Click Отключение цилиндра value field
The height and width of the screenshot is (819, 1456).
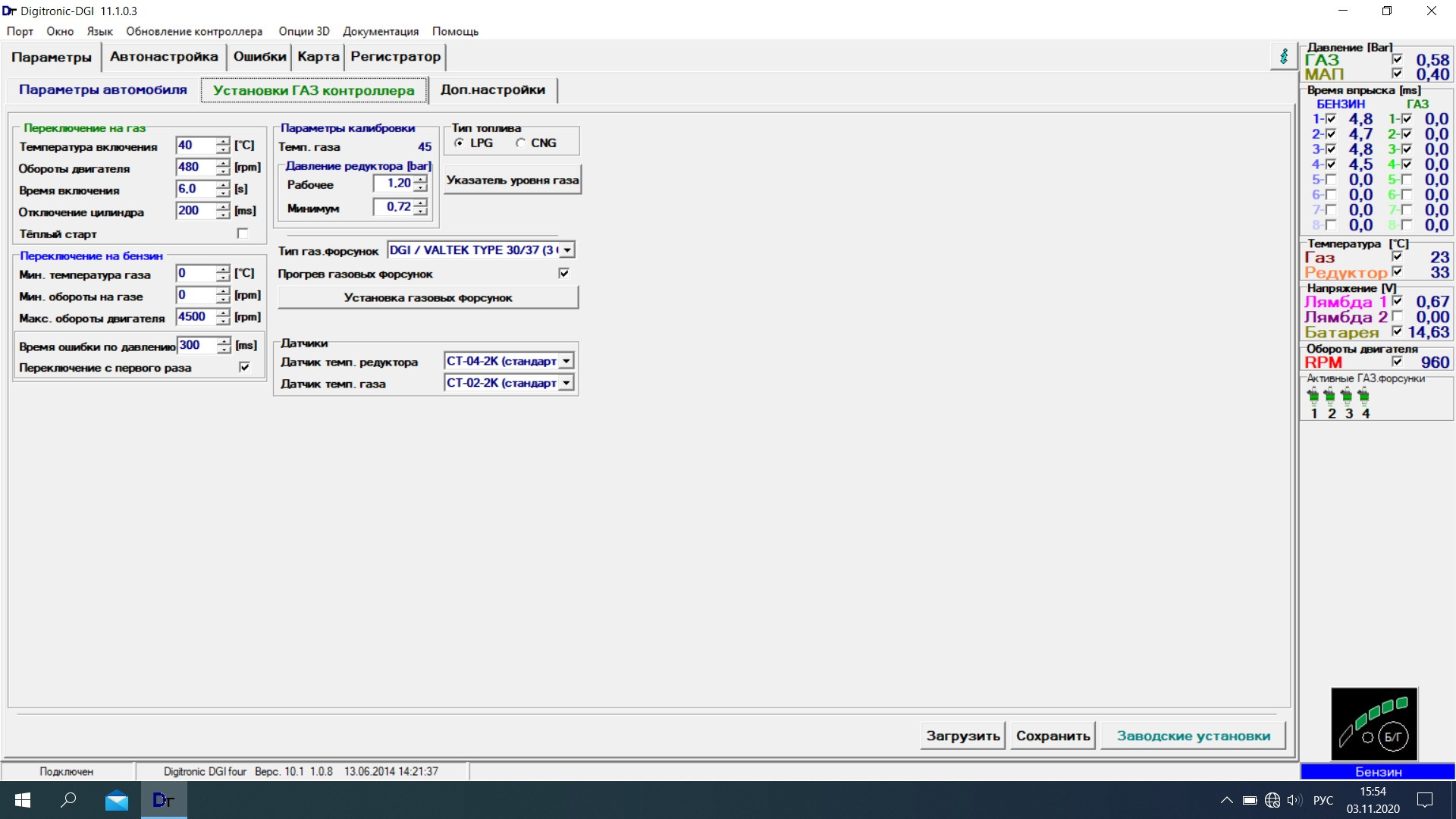coord(196,211)
